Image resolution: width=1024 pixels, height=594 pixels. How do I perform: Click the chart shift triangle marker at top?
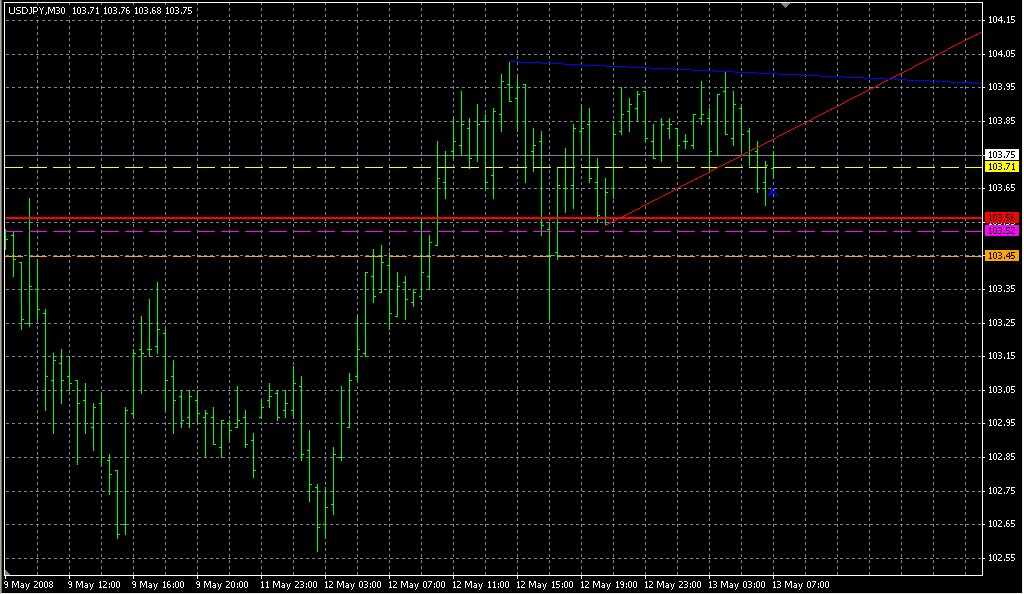[x=786, y=6]
